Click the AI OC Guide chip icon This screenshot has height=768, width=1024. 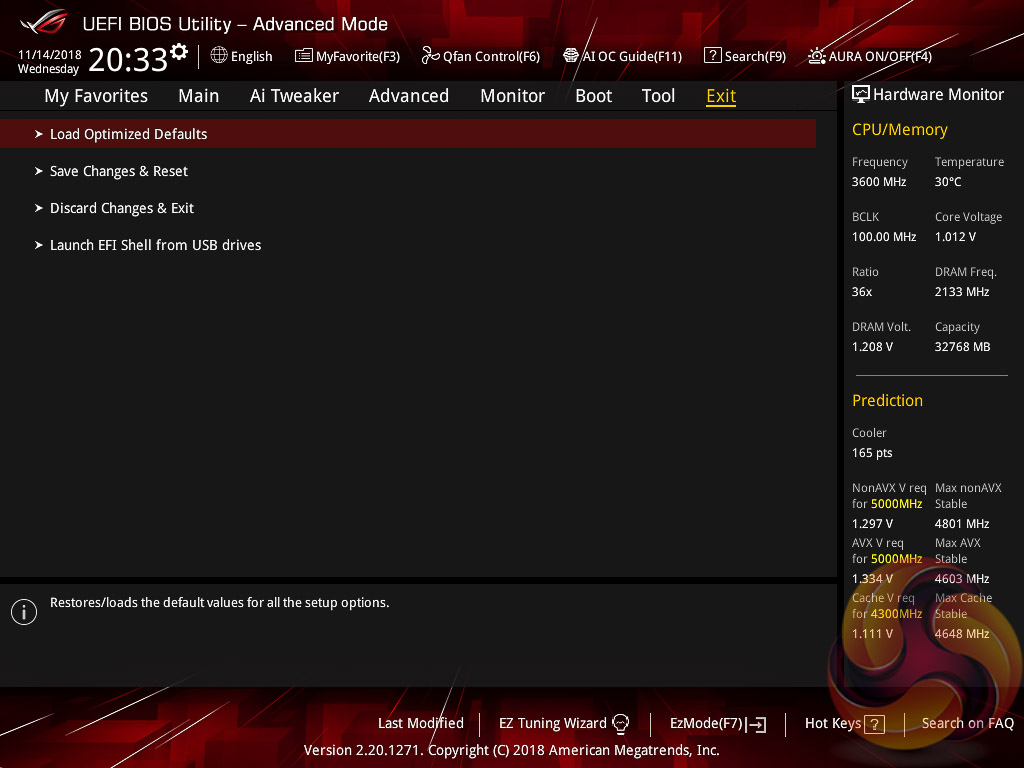571,56
